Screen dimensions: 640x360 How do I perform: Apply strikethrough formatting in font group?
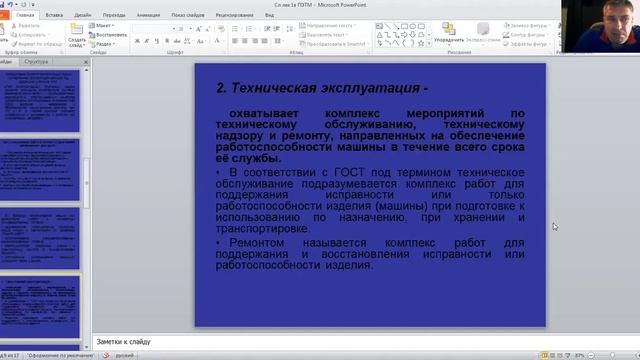click(x=177, y=41)
